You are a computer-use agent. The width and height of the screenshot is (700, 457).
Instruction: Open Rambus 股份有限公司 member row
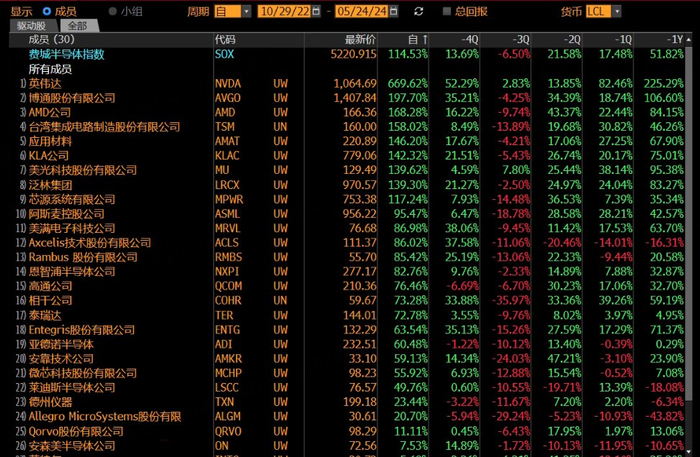pyautogui.click(x=83, y=257)
